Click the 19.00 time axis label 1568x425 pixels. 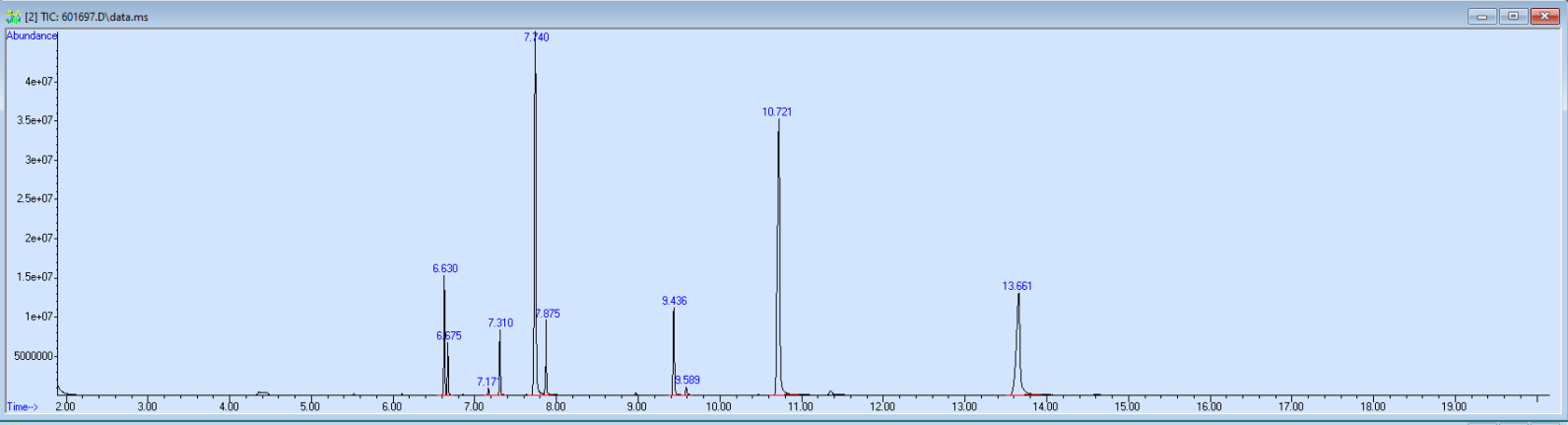pyautogui.click(x=1455, y=407)
